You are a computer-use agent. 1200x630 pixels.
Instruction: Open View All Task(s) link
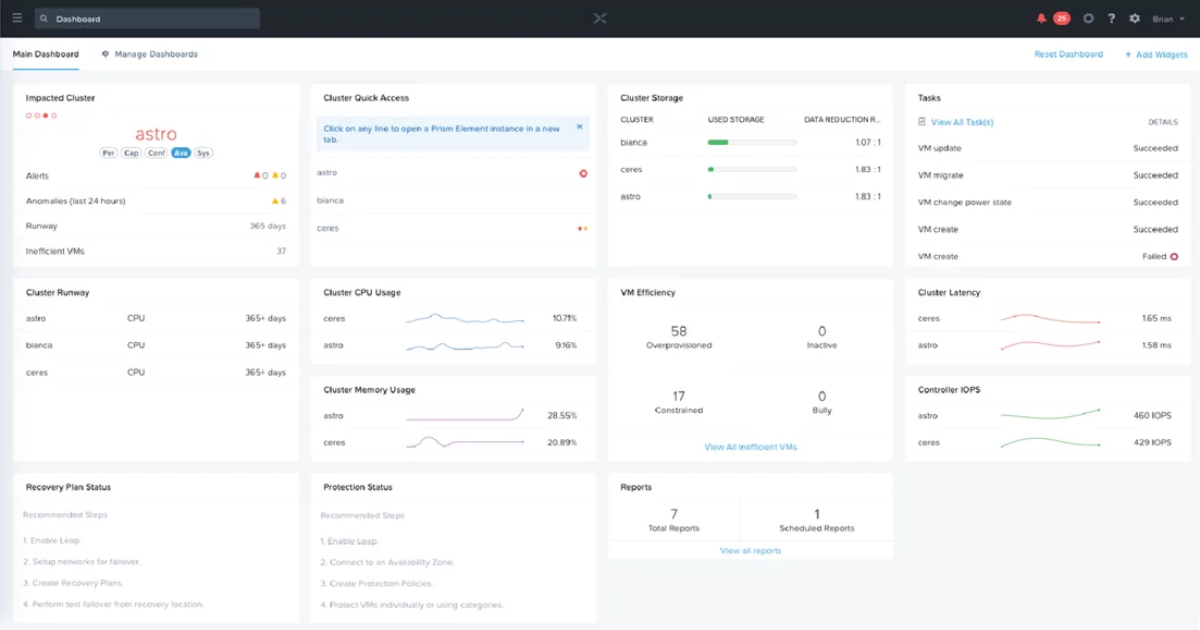point(962,122)
